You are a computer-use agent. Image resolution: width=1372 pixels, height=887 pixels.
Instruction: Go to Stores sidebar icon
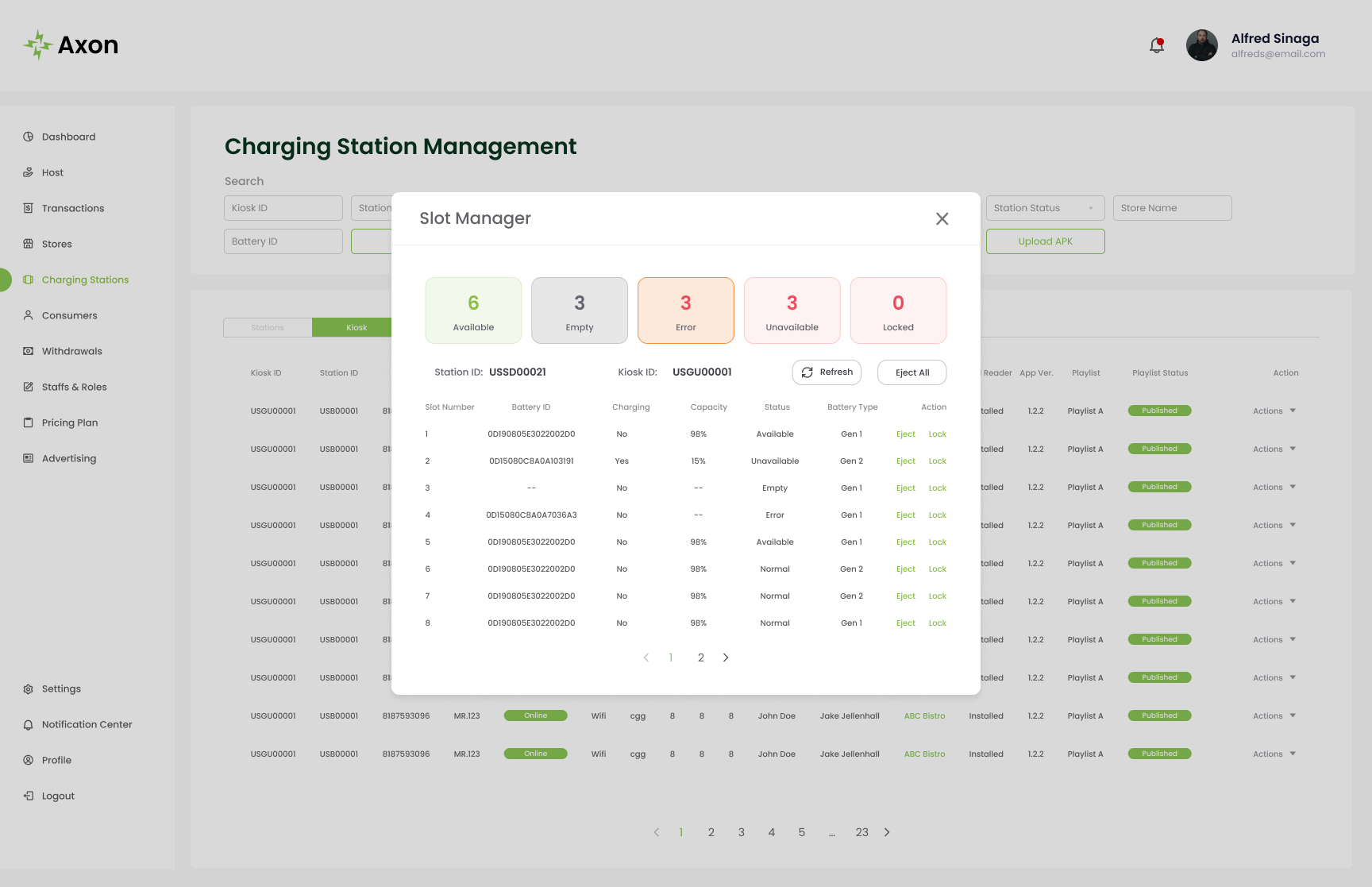[x=28, y=244]
